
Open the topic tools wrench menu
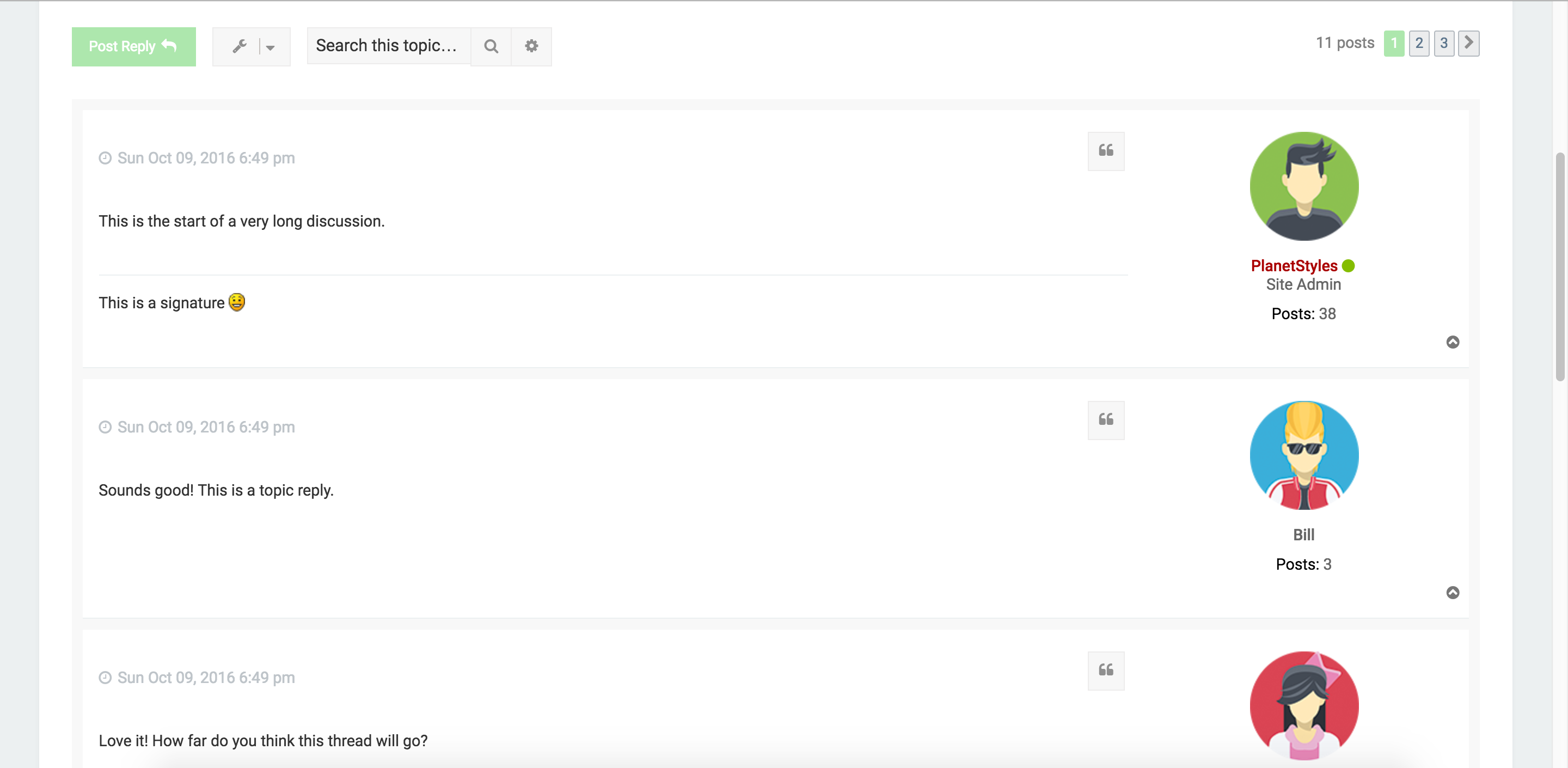(x=239, y=46)
